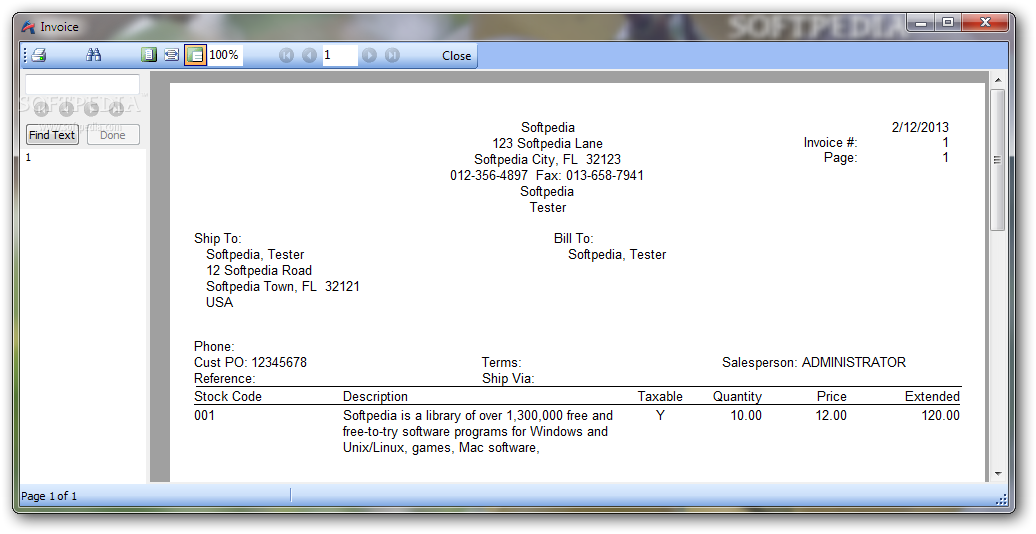This screenshot has height=534, width=1036.
Task: Select the fit page width icon
Action: click(172, 55)
